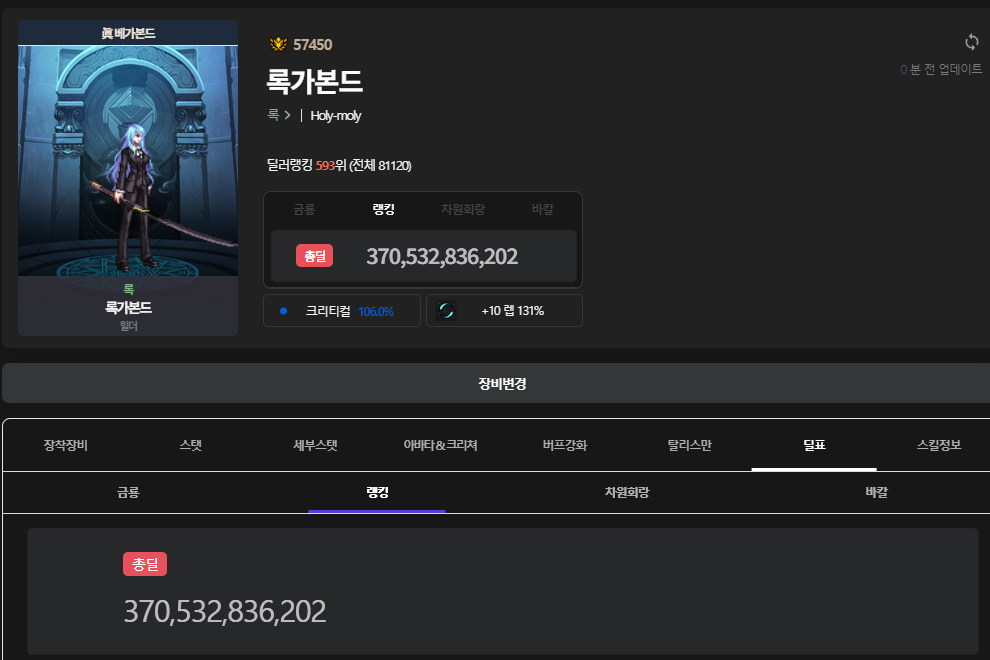Image resolution: width=990 pixels, height=660 pixels.
Task: Switch to the 탈리스만 tab
Action: [689, 445]
